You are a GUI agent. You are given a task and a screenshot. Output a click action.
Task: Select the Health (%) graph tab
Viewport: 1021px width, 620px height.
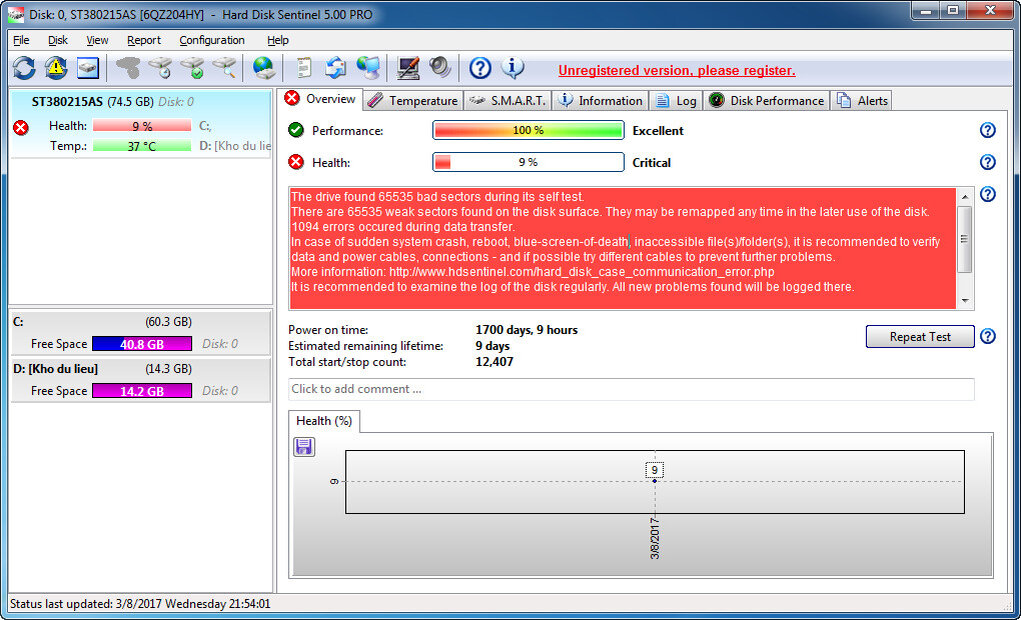pyautogui.click(x=324, y=421)
